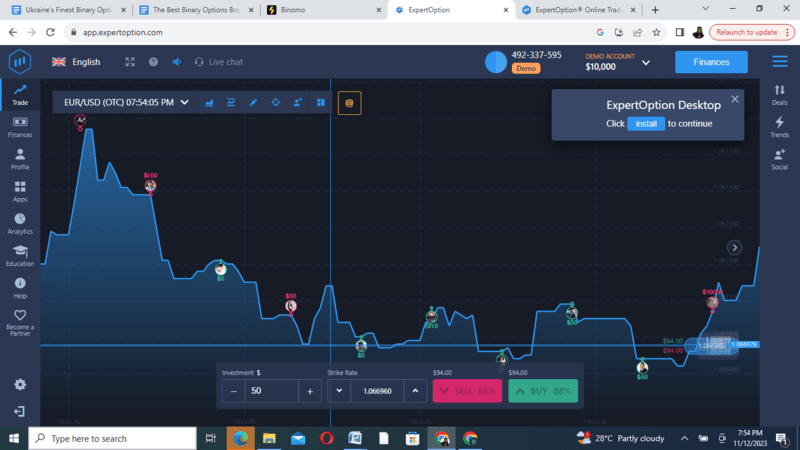The image size is (800, 450).
Task: Open the Deals panel
Action: (x=780, y=95)
